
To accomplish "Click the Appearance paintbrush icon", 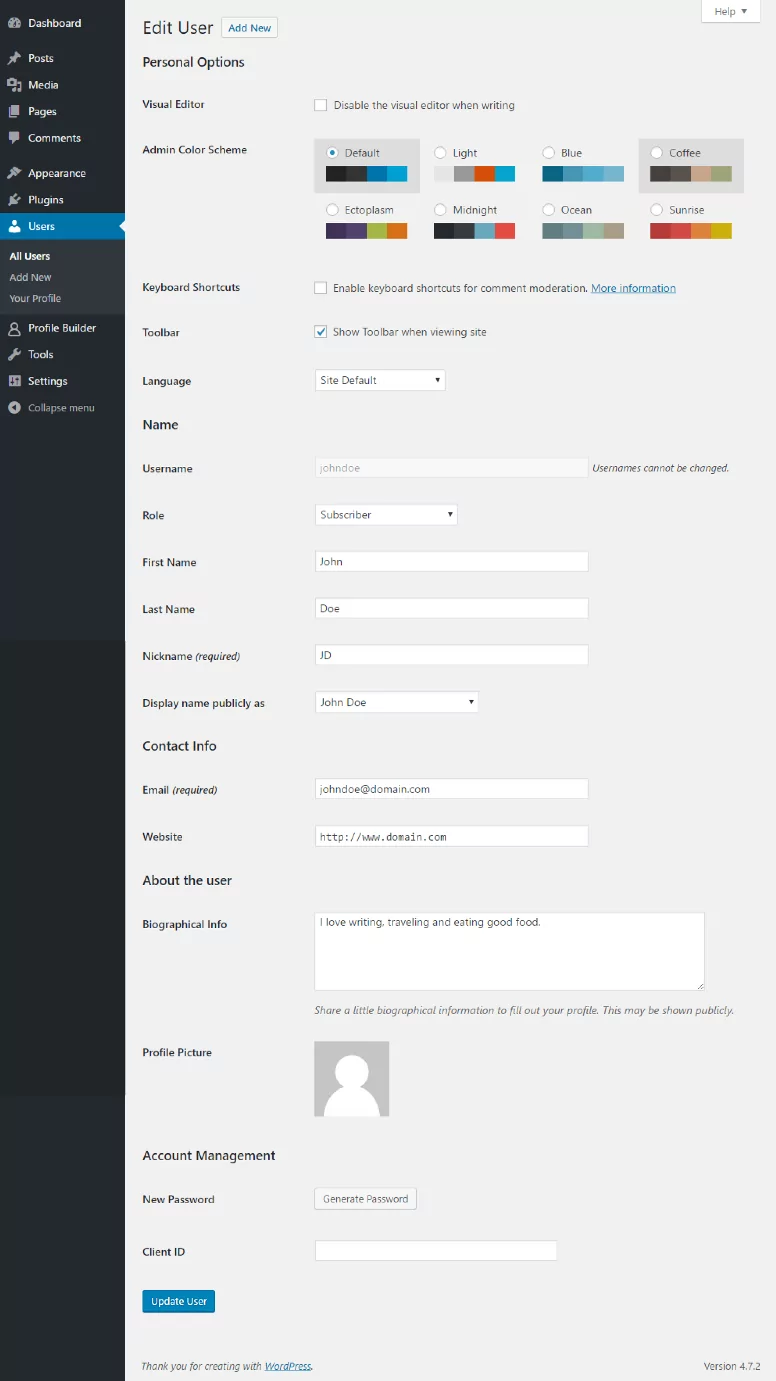I will (14, 173).
